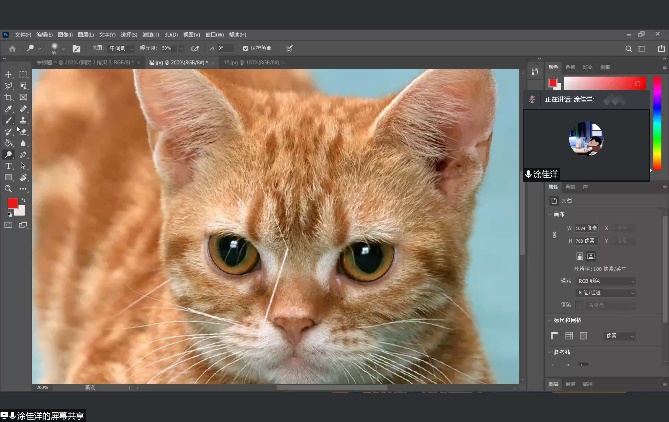Select the Move tool in the toolbox
The image size is (669, 422).
8,75
